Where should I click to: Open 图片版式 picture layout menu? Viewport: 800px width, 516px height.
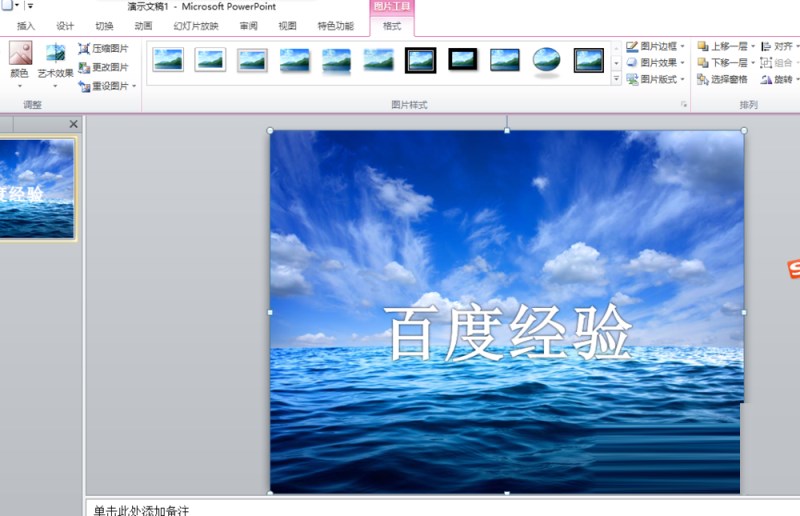(x=655, y=79)
